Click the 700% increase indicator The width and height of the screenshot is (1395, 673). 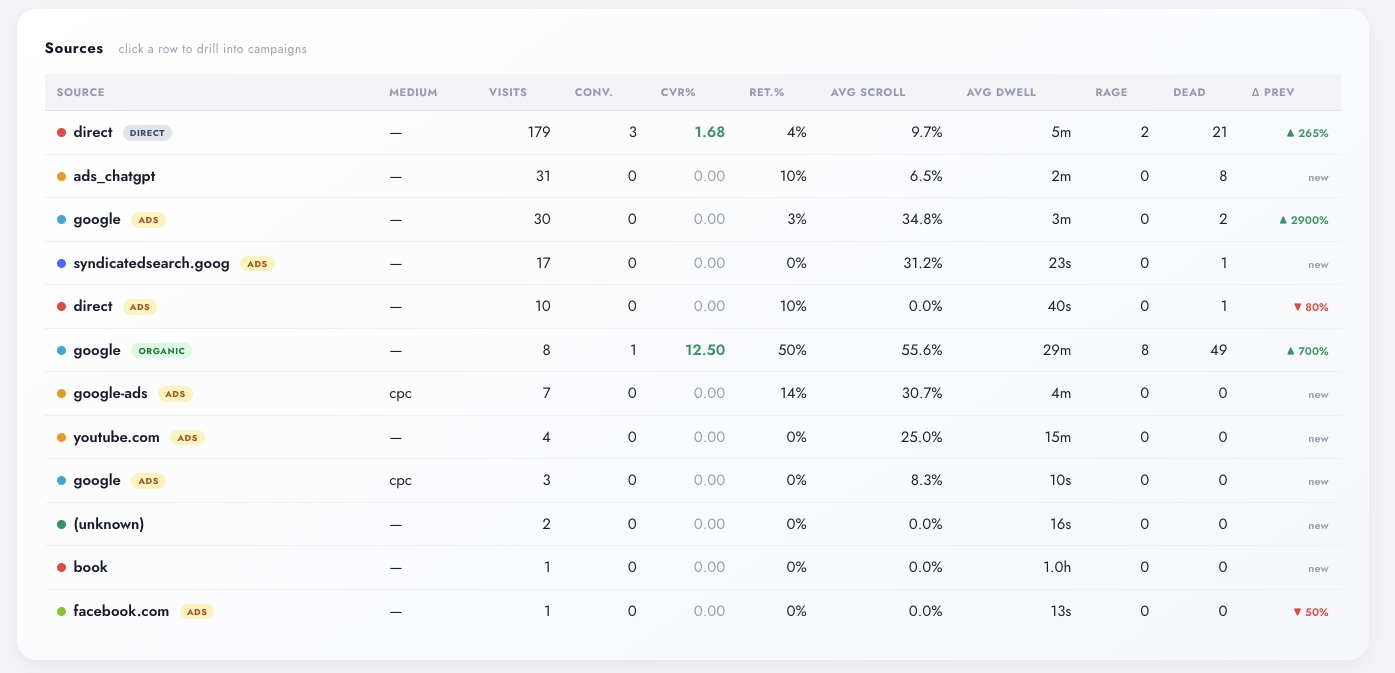point(1307,351)
